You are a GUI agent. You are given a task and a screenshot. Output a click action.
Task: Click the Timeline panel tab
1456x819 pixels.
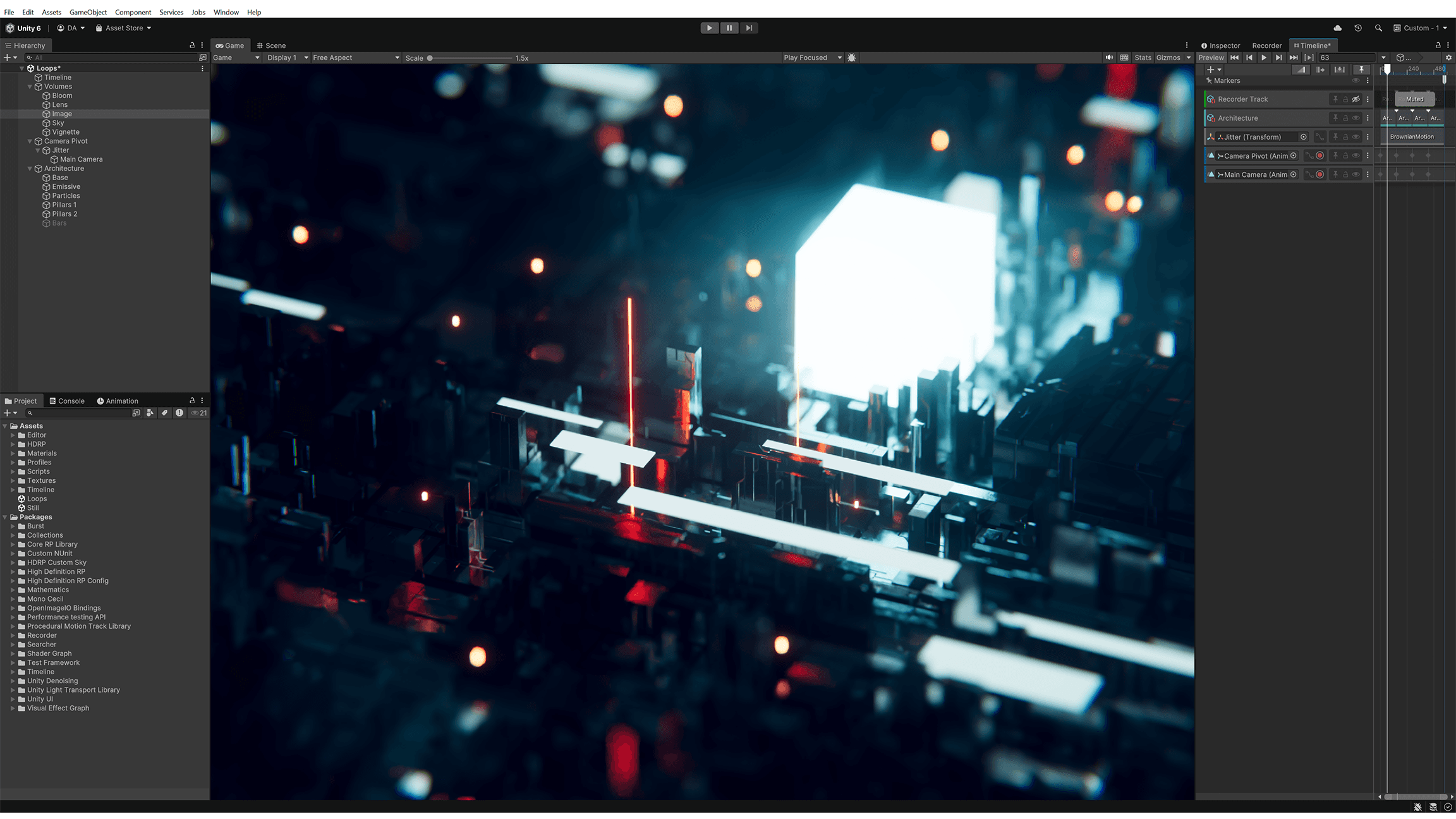click(1312, 45)
